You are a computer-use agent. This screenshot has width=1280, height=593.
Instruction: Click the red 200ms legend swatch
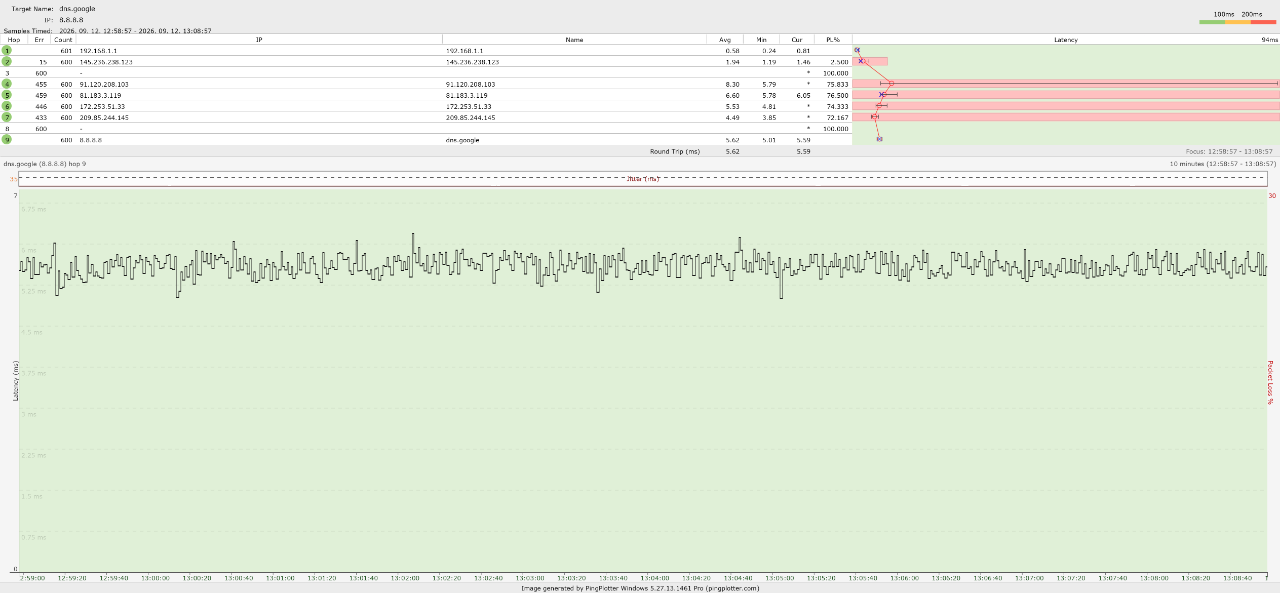[x=1264, y=21]
